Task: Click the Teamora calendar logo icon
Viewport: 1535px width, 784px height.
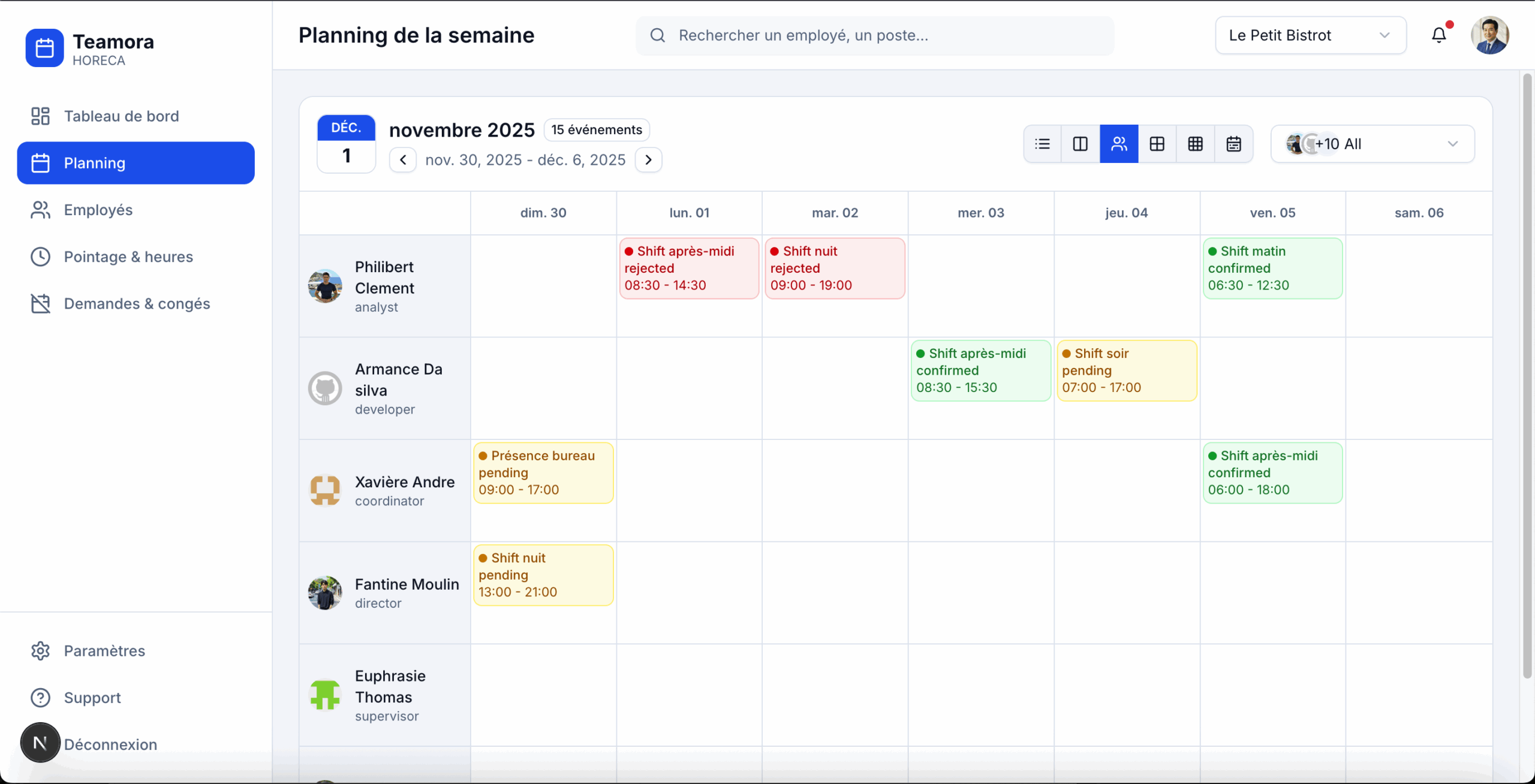Action: click(44, 48)
